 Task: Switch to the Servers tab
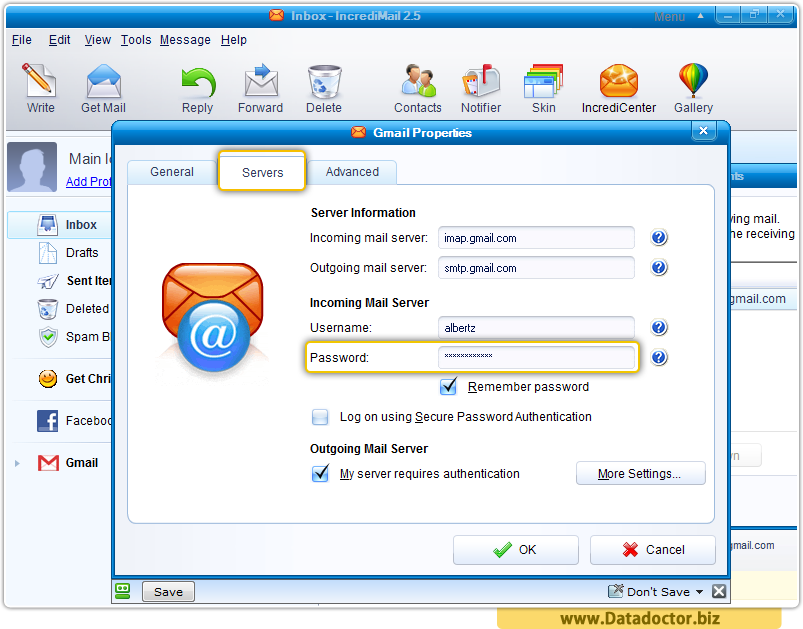262,172
